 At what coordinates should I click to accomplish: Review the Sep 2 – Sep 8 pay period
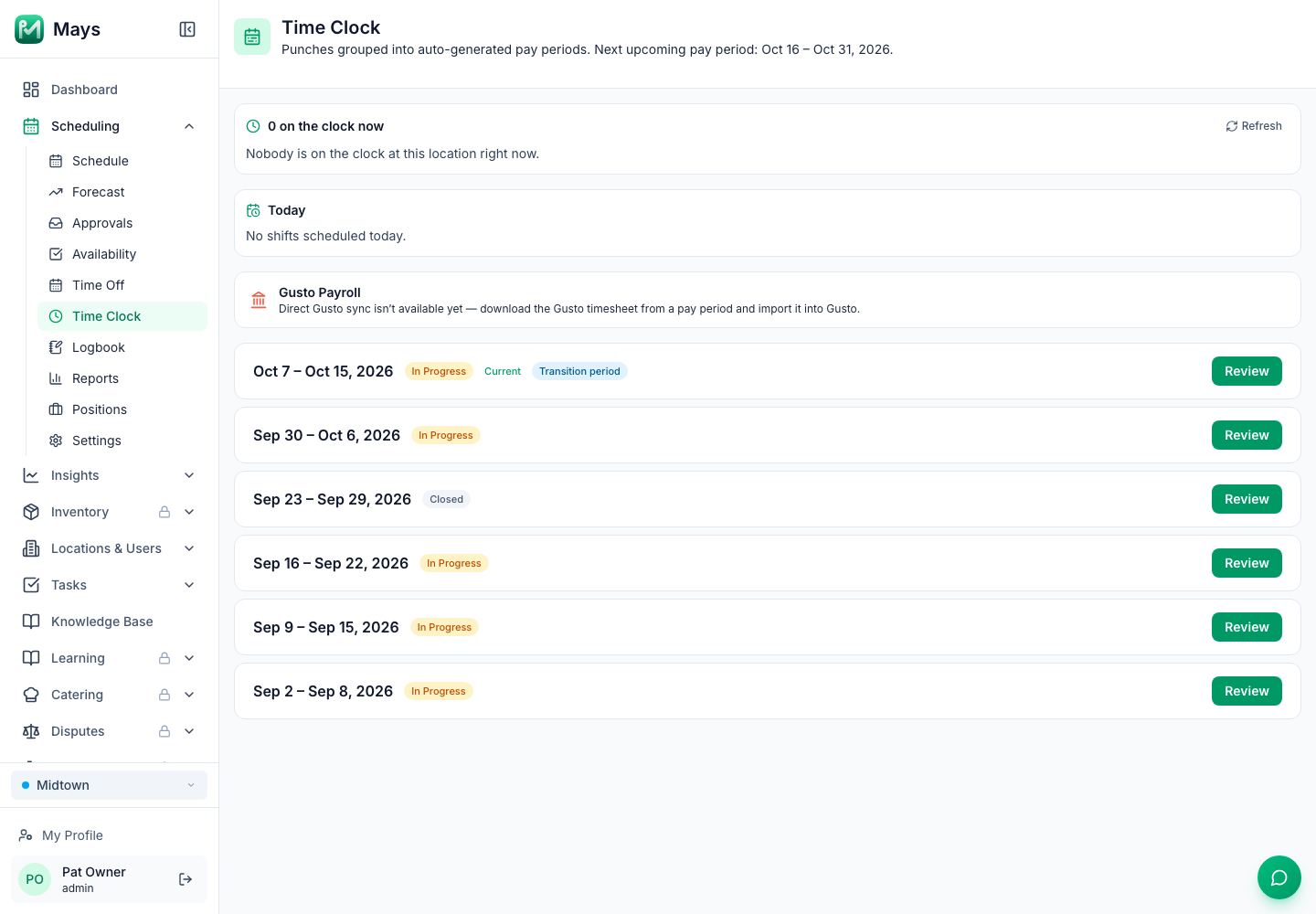coord(1247,691)
